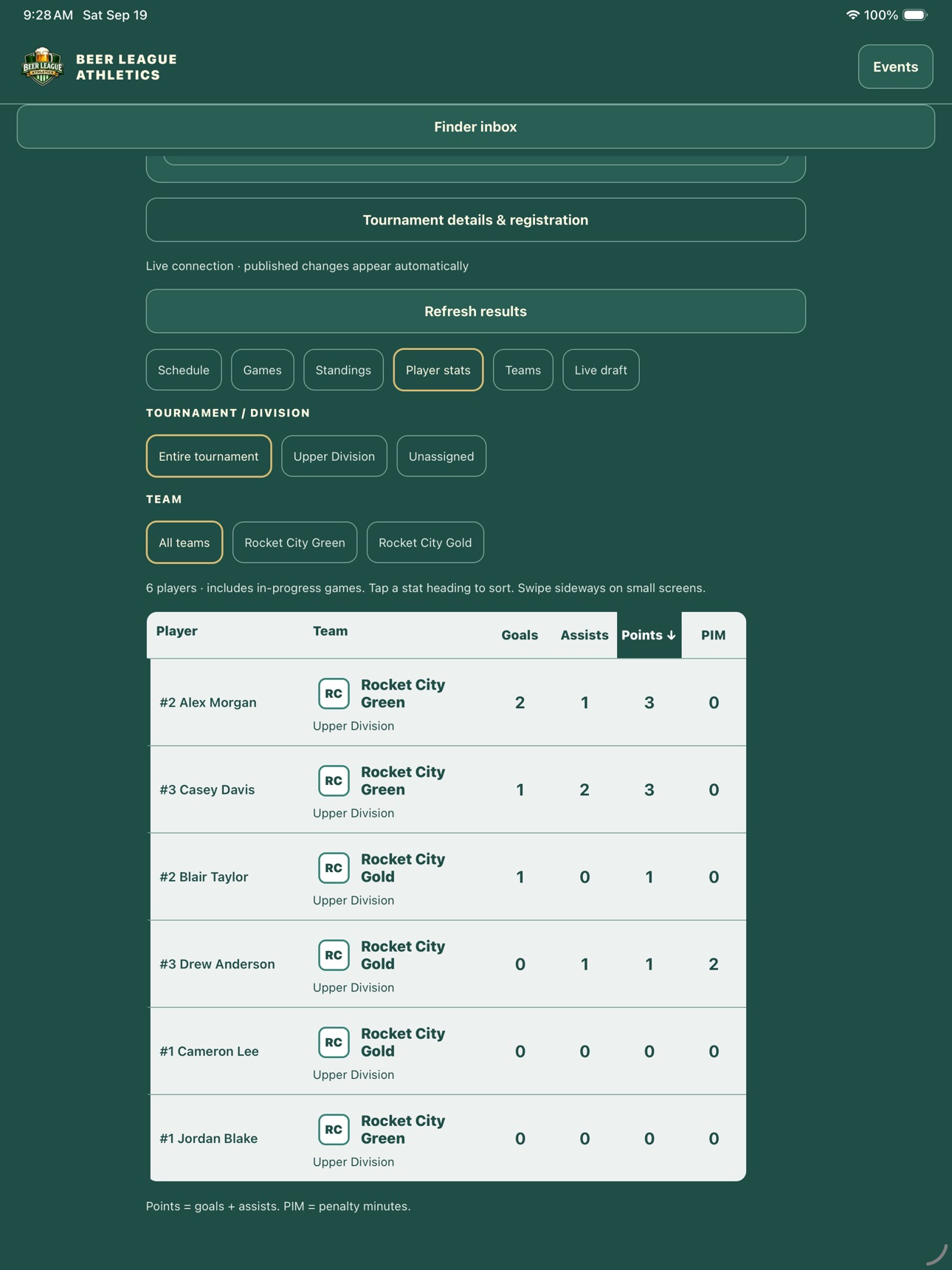Select player #1 Cameron Lee
Viewport: 952px width, 1270px height.
point(209,1051)
